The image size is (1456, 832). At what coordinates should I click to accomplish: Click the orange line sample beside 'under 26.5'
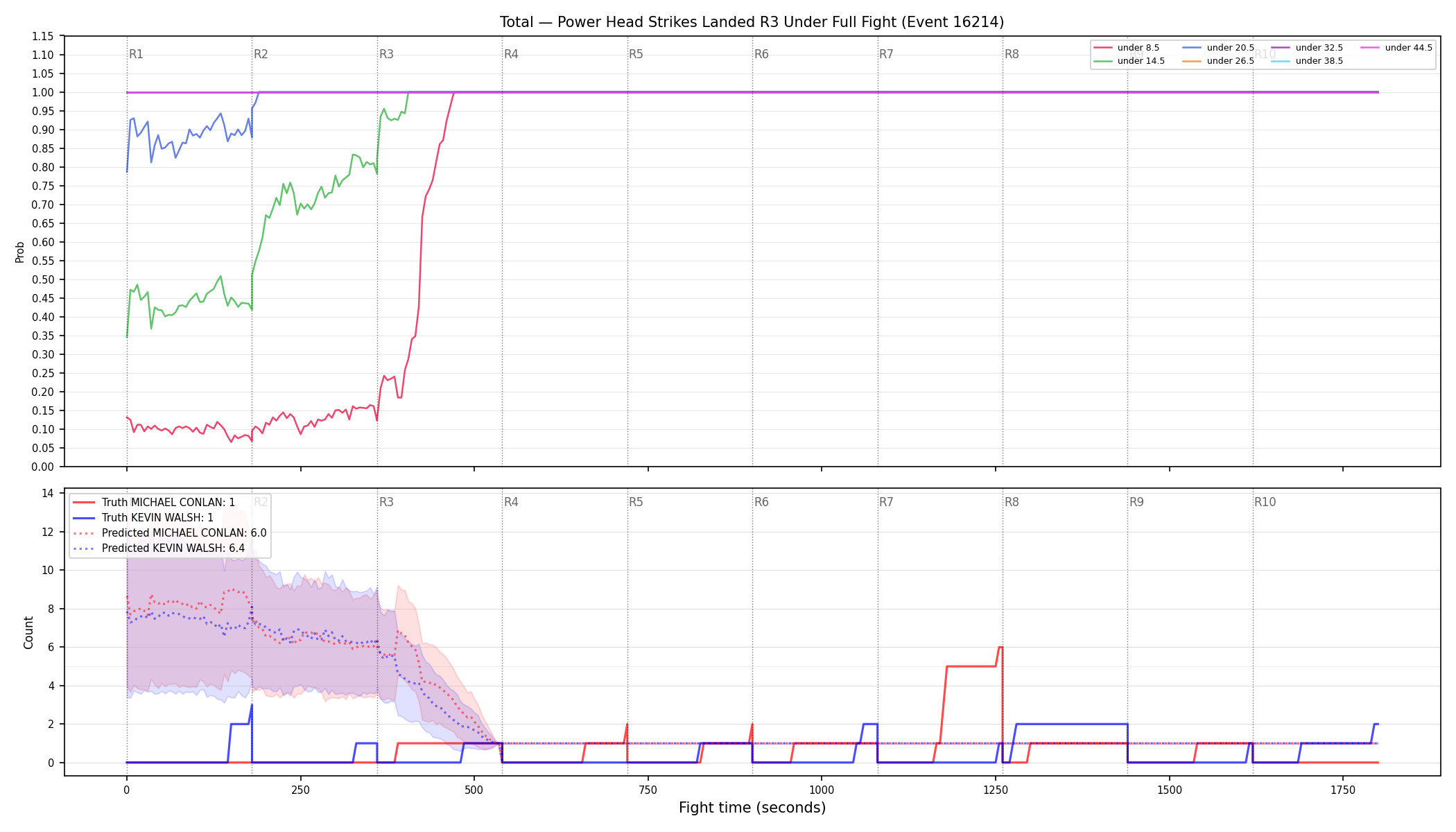[1193, 61]
